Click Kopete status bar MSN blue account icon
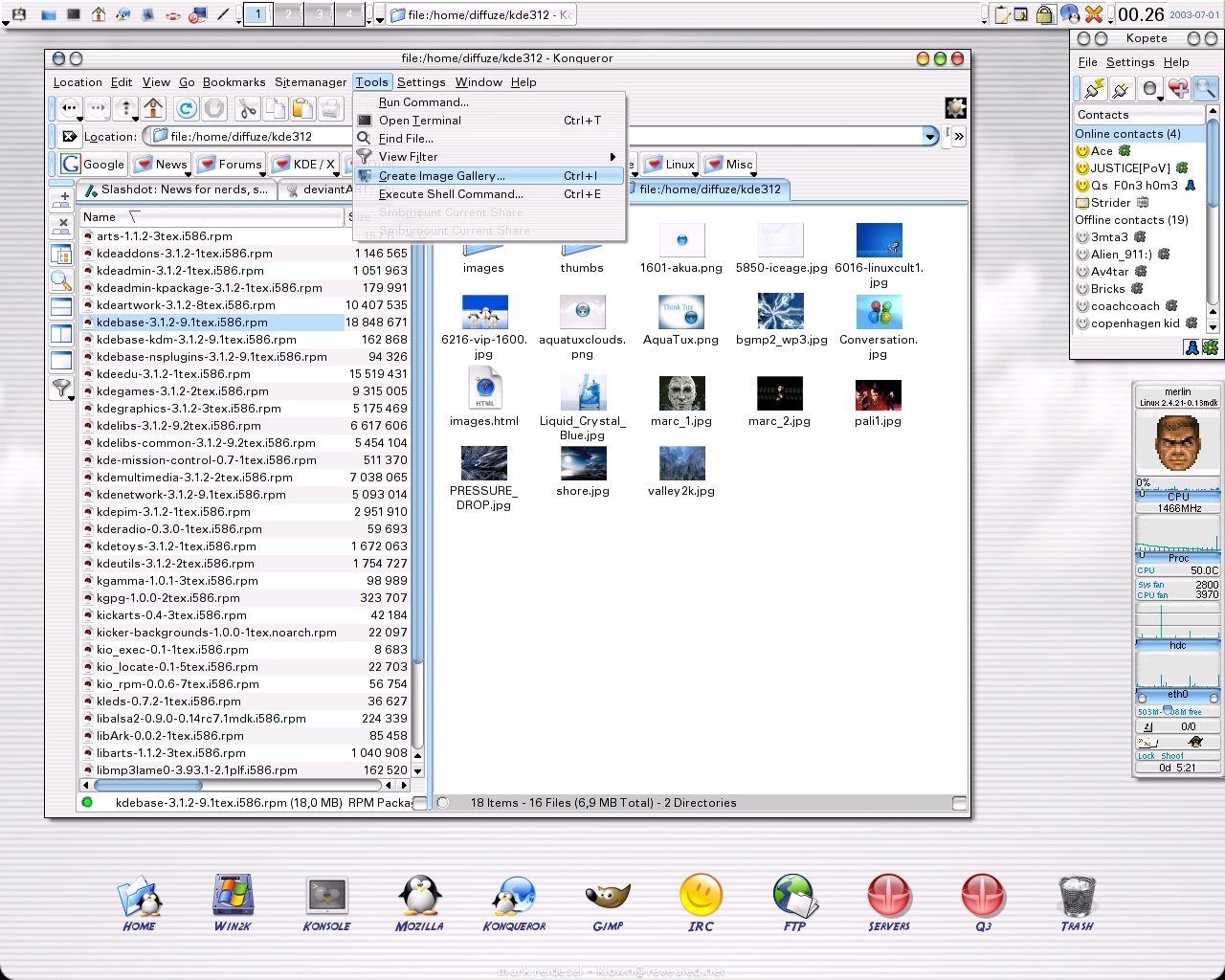Image resolution: width=1225 pixels, height=980 pixels. pyautogui.click(x=1192, y=347)
